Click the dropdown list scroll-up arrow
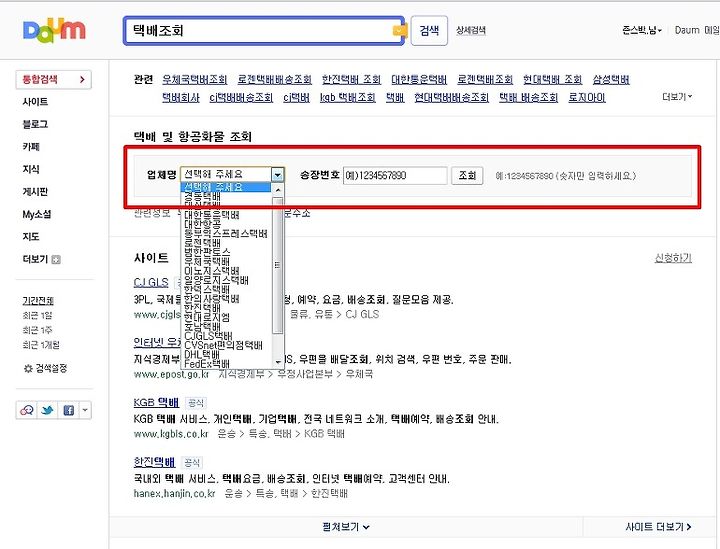Viewport: 720px width, 549px height. click(278, 190)
